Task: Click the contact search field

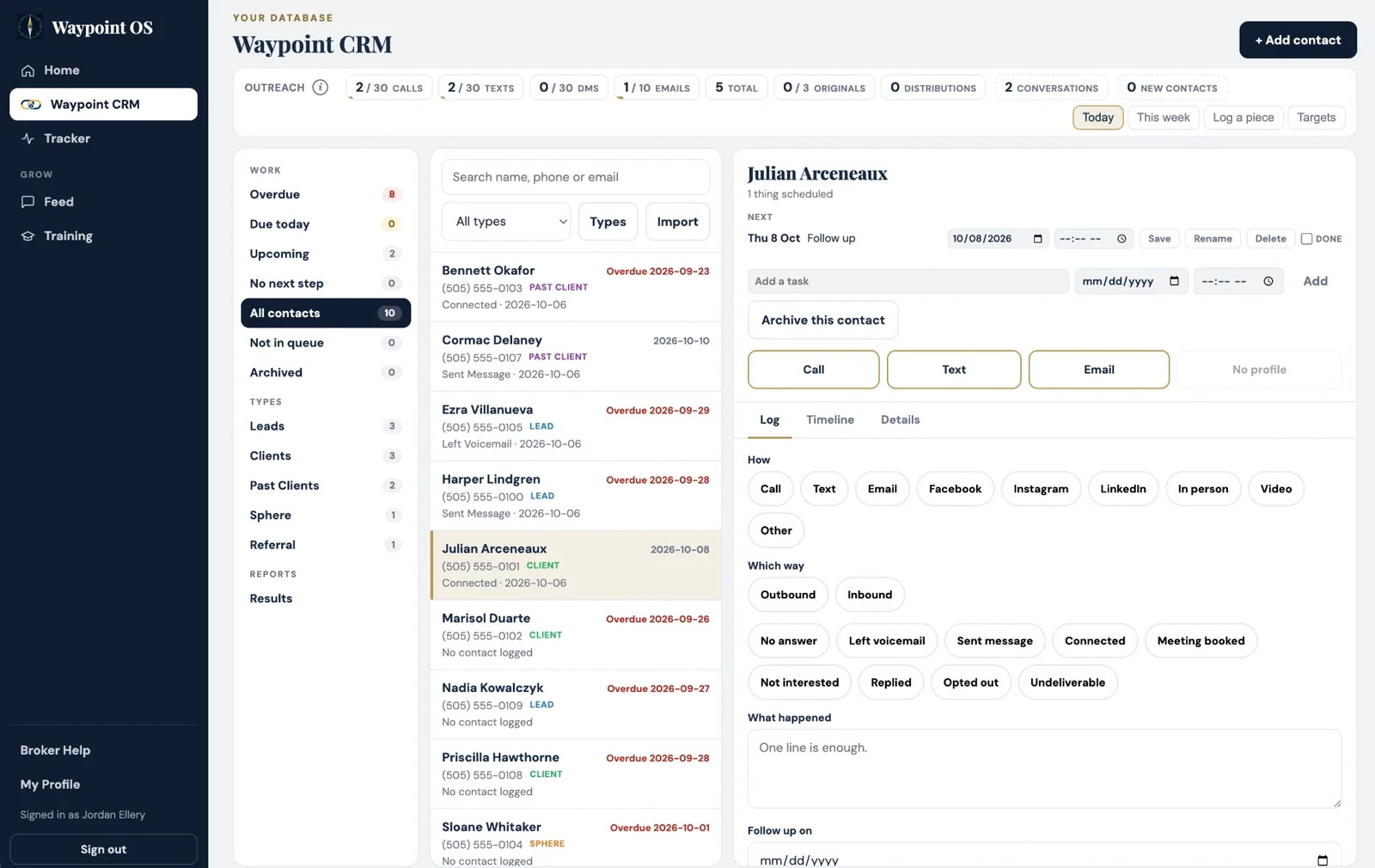Action: click(576, 177)
